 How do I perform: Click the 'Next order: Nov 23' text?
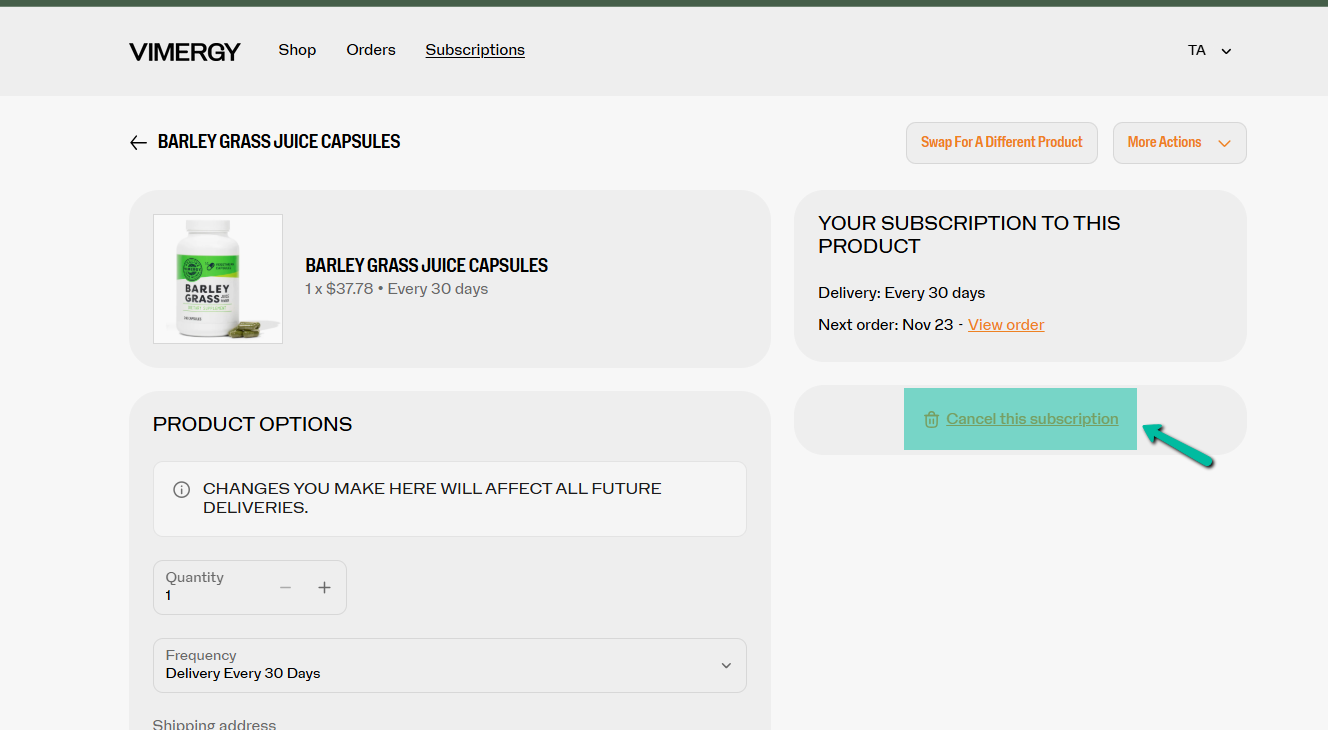pos(886,325)
